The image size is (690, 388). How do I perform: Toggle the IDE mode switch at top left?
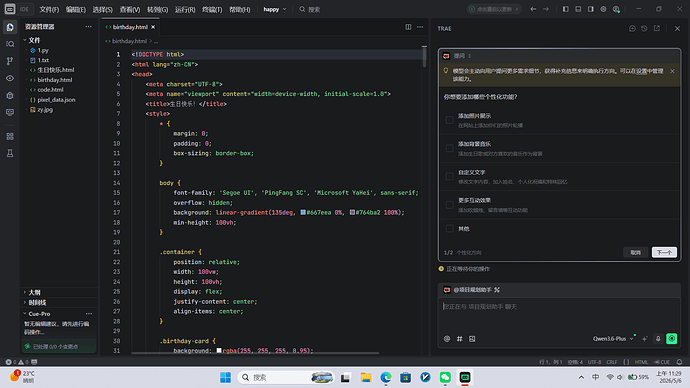[17, 9]
